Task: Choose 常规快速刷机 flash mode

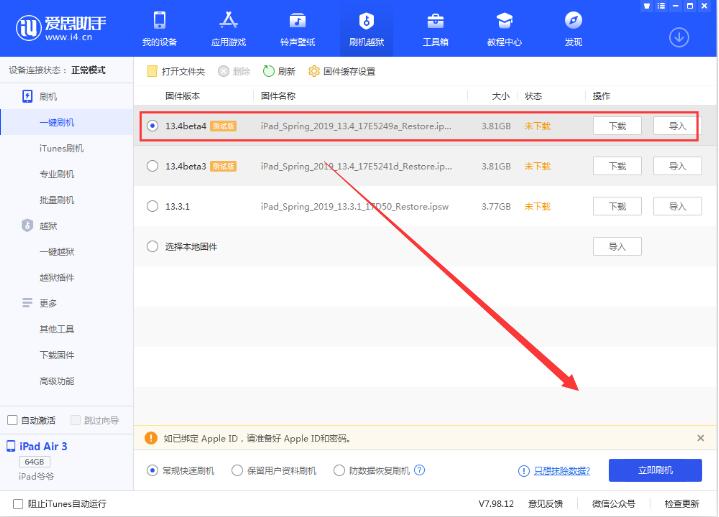Action: click(152, 470)
